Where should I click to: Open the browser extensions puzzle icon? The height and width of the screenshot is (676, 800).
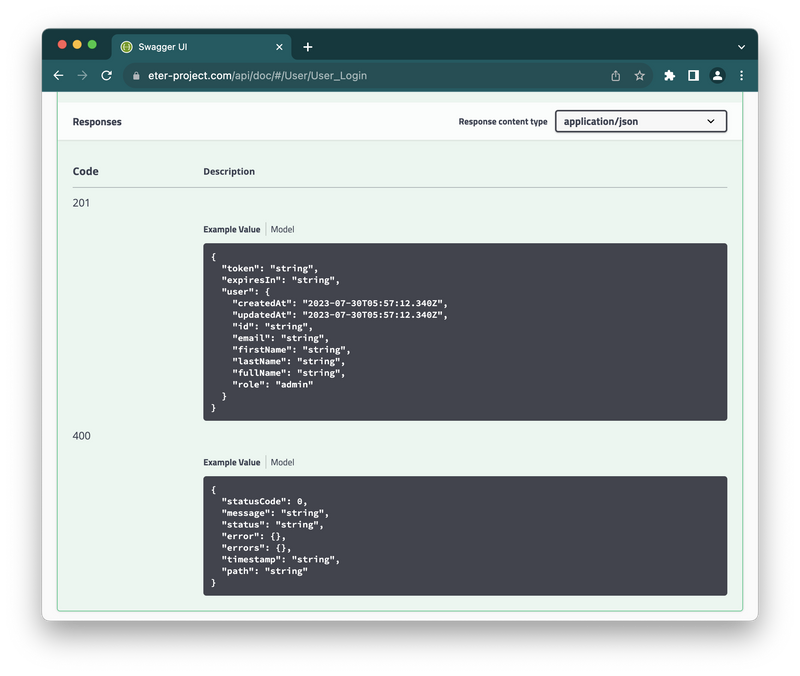click(x=669, y=75)
